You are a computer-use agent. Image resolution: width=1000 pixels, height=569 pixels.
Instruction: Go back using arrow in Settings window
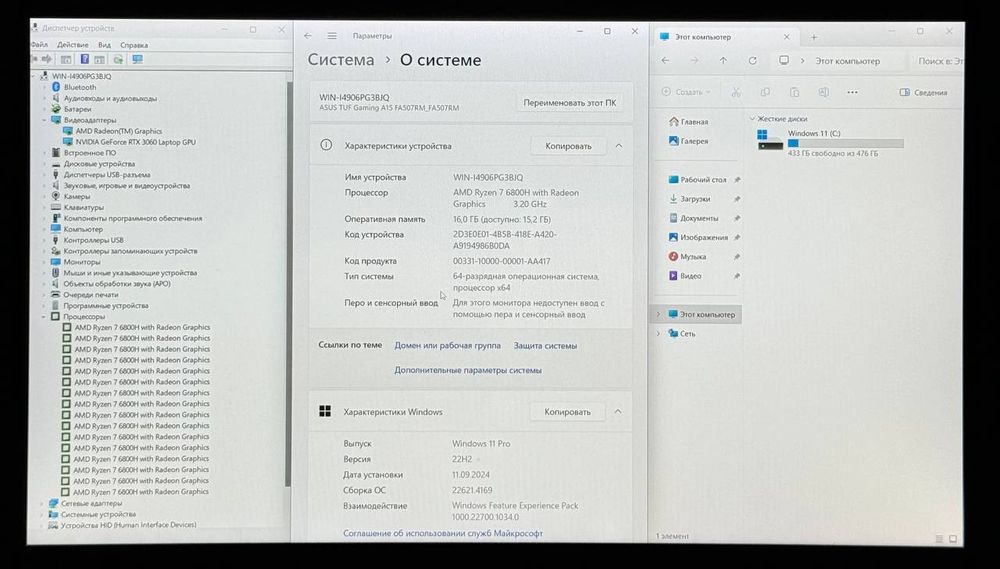308,36
